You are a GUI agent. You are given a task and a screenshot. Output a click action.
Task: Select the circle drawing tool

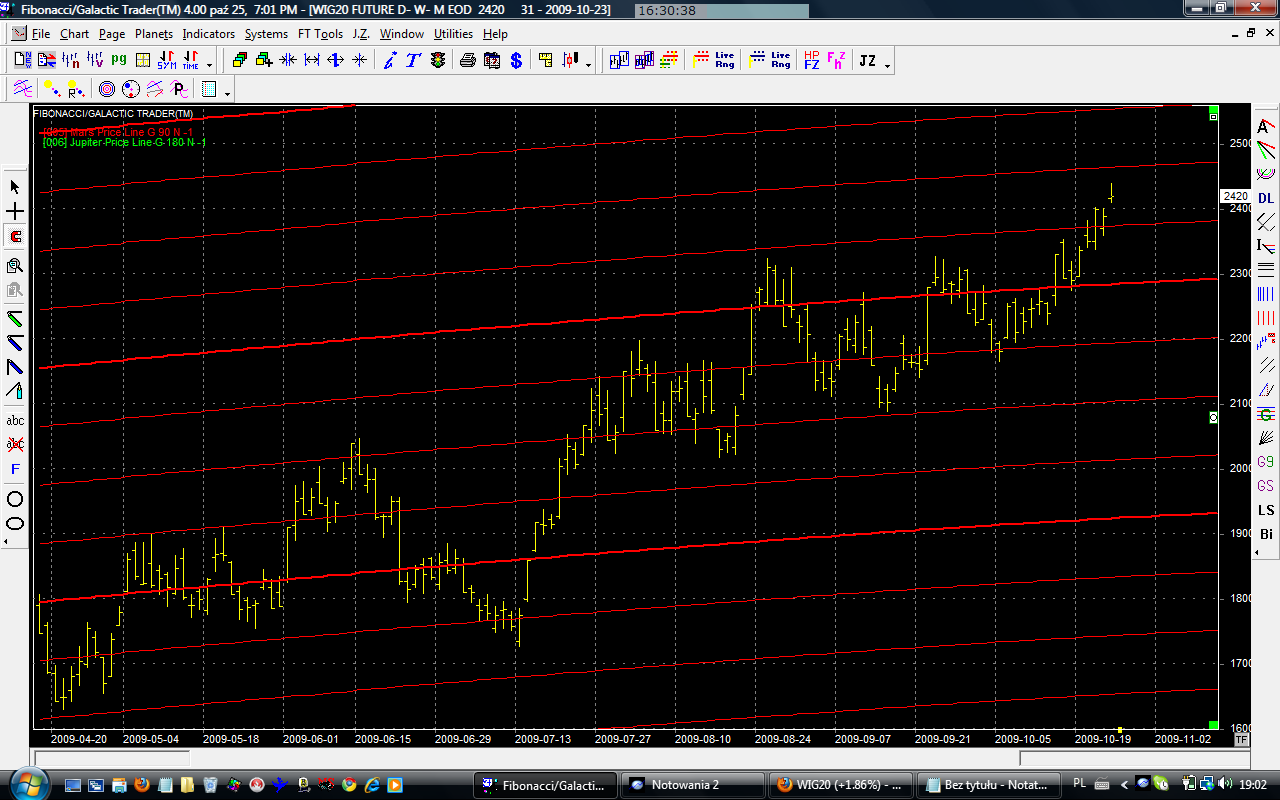15,499
